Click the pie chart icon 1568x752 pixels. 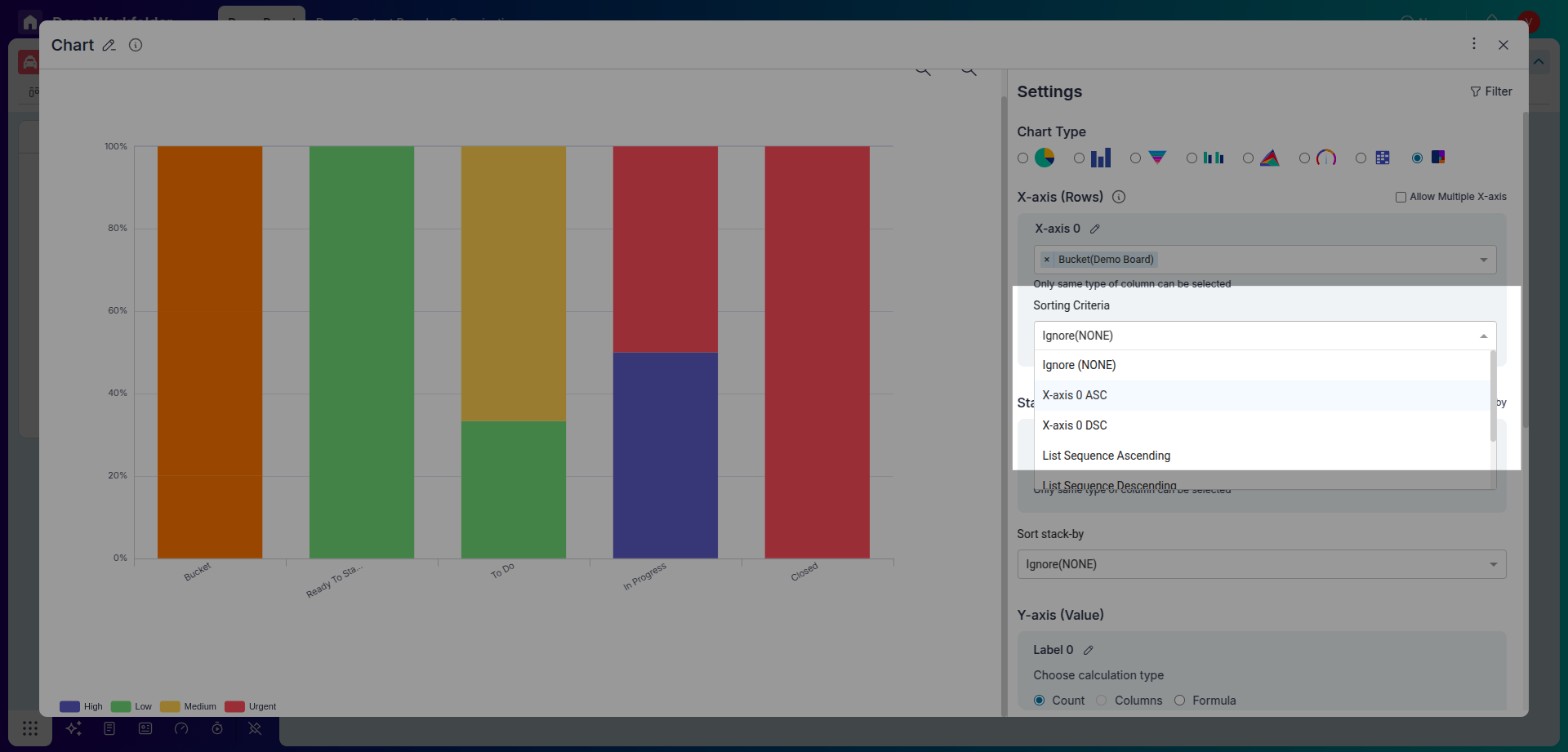click(1045, 158)
